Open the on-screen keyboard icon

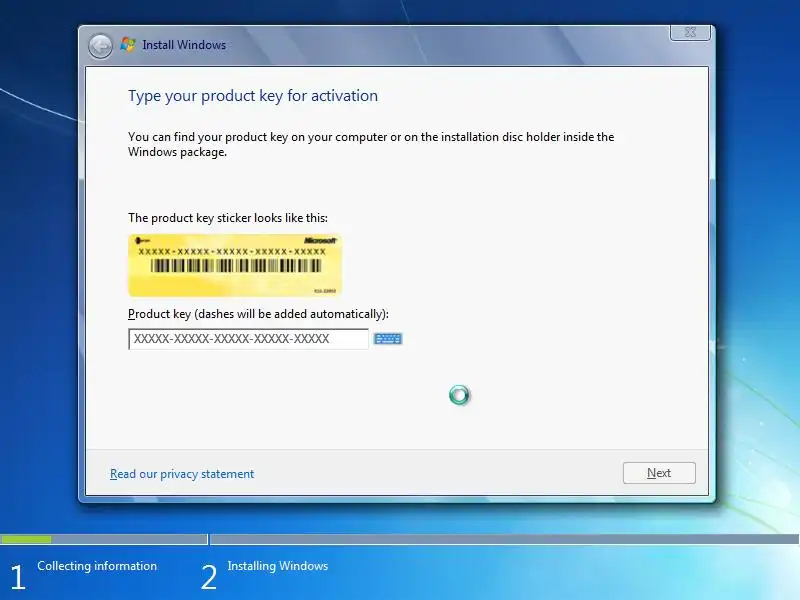[x=388, y=339]
